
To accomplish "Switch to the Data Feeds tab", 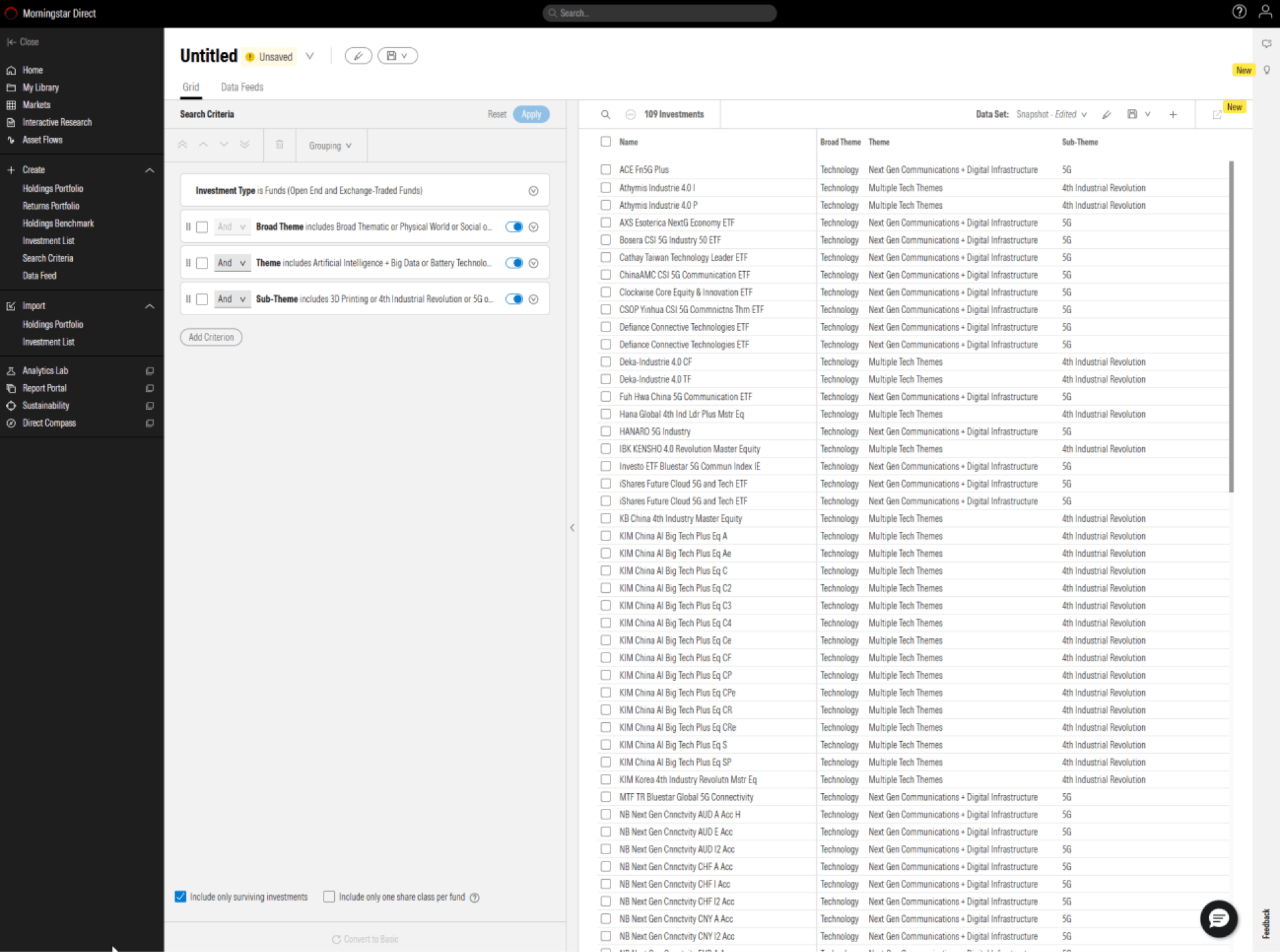I will 242,87.
